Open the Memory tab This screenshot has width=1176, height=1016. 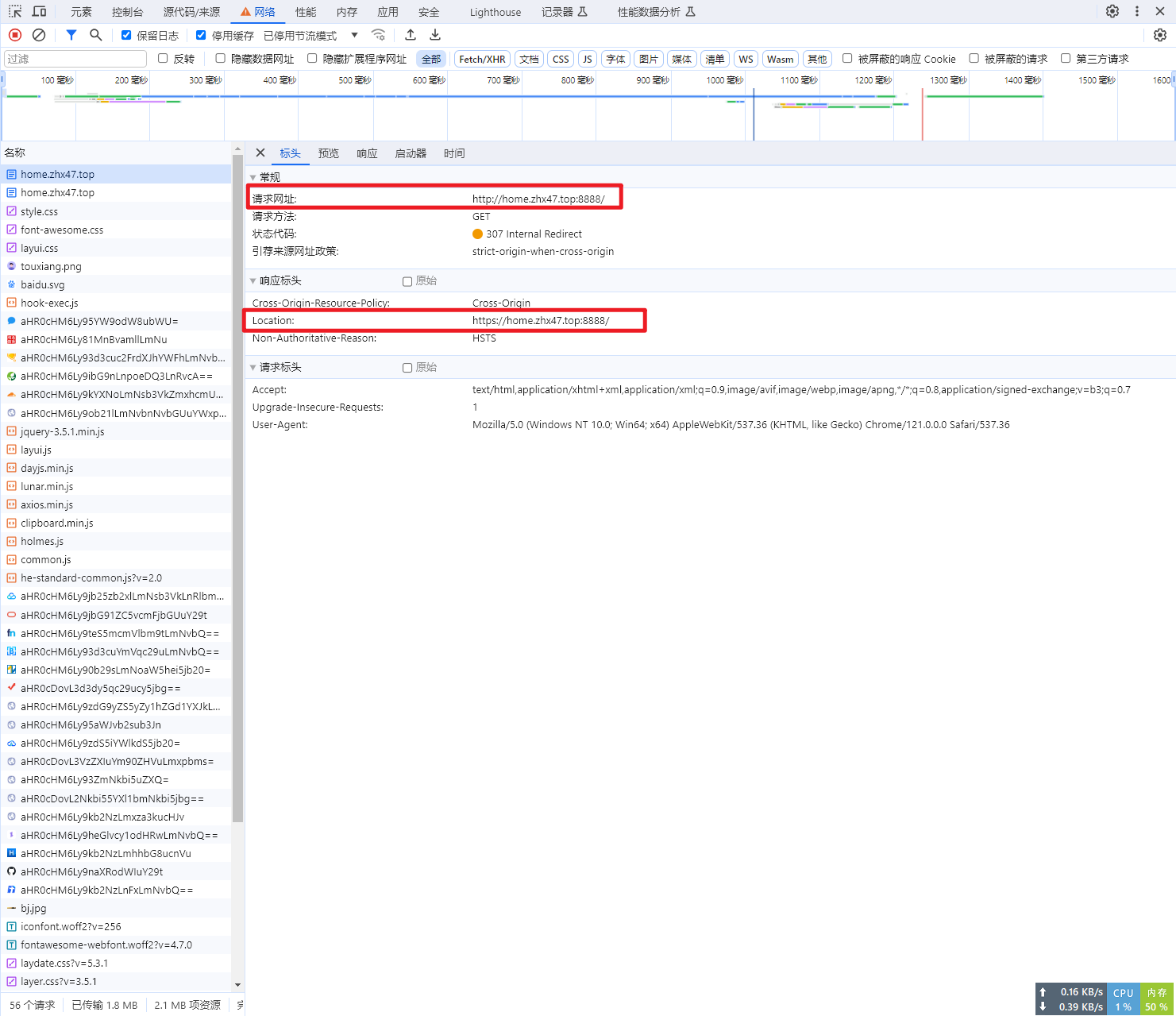tap(347, 12)
